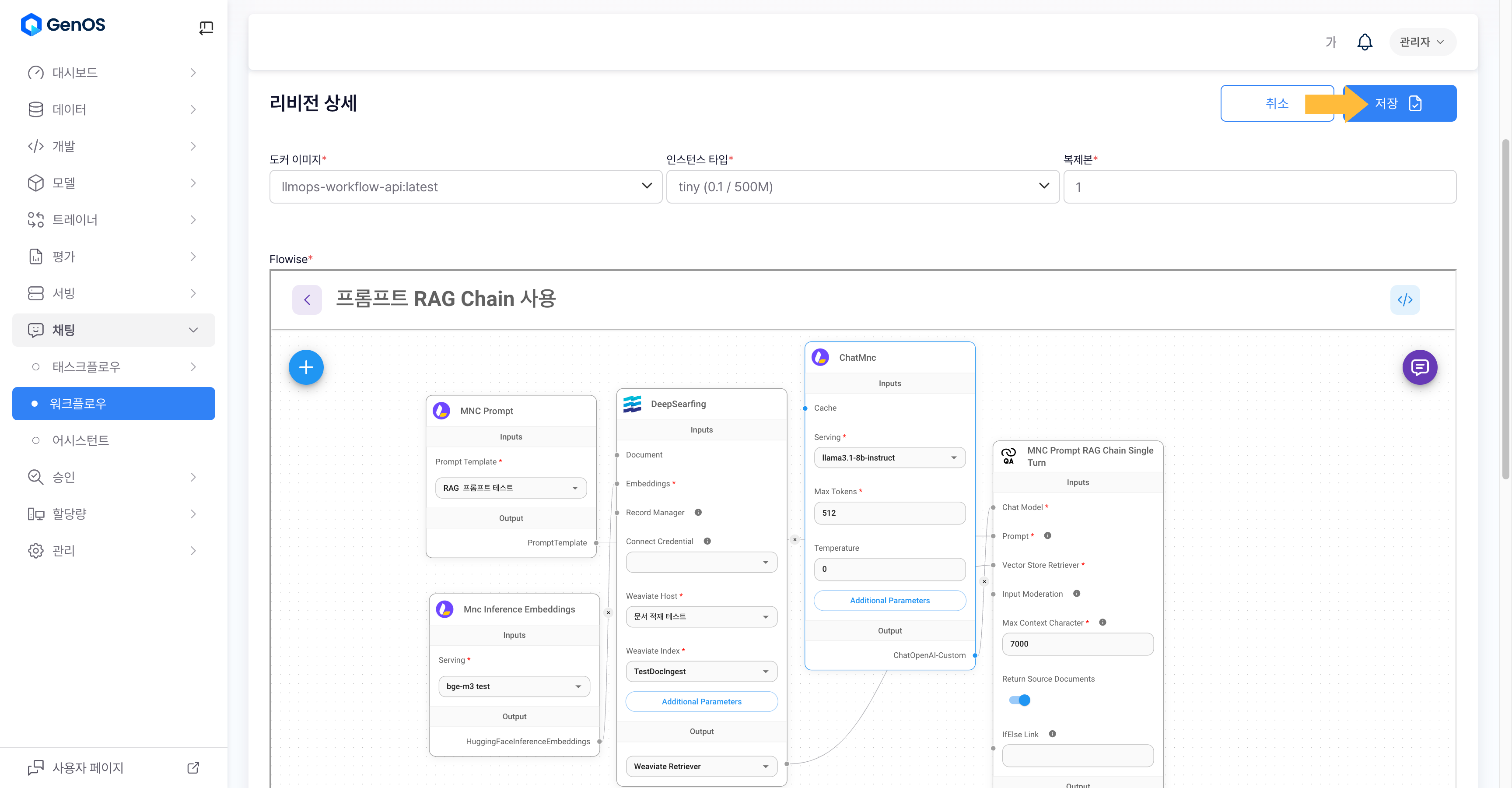
Task: Click the font size 가 icon
Action: tap(1330, 42)
